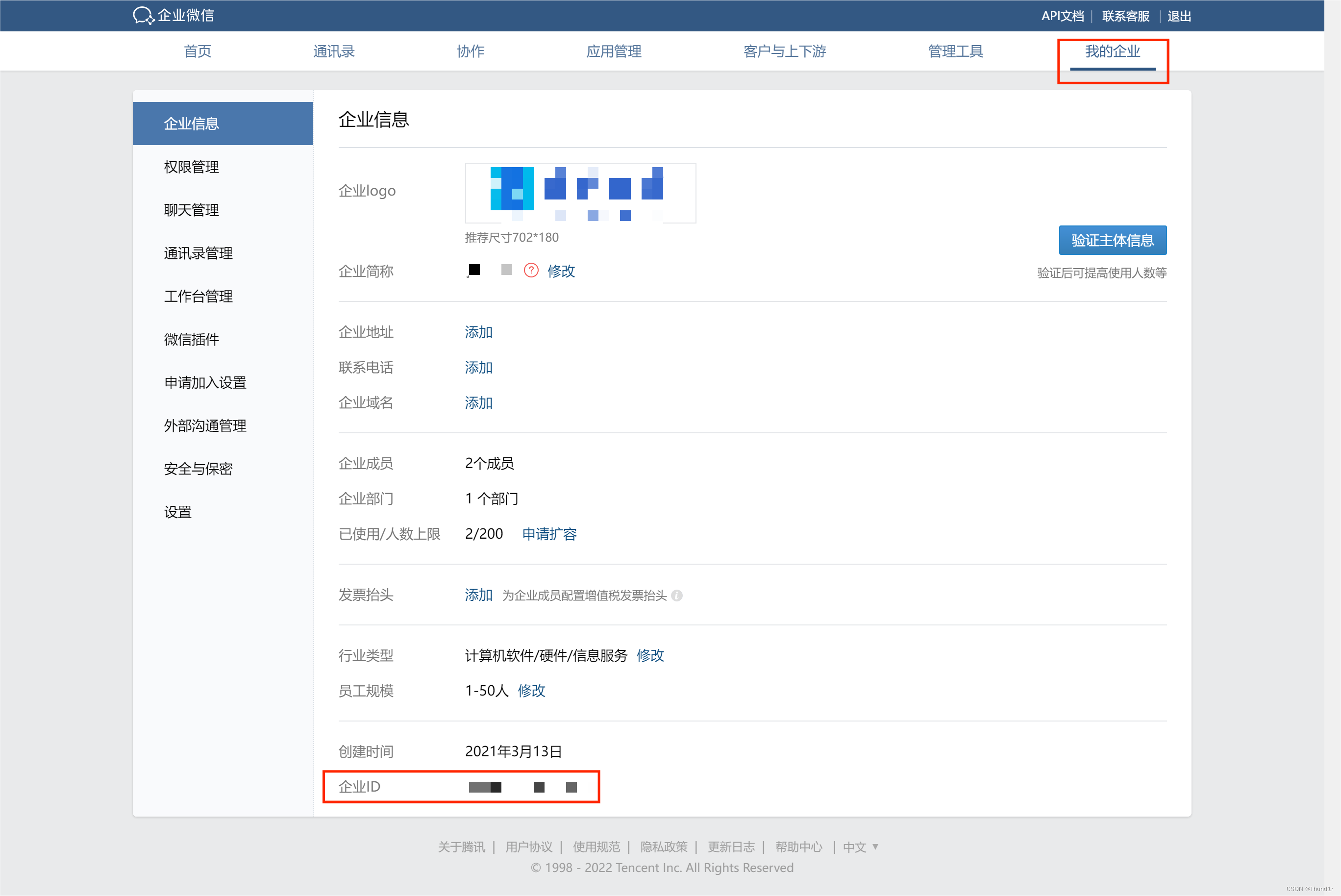Open 管理工具 tab
Image resolution: width=1341 pixels, height=896 pixels.
[x=956, y=51]
